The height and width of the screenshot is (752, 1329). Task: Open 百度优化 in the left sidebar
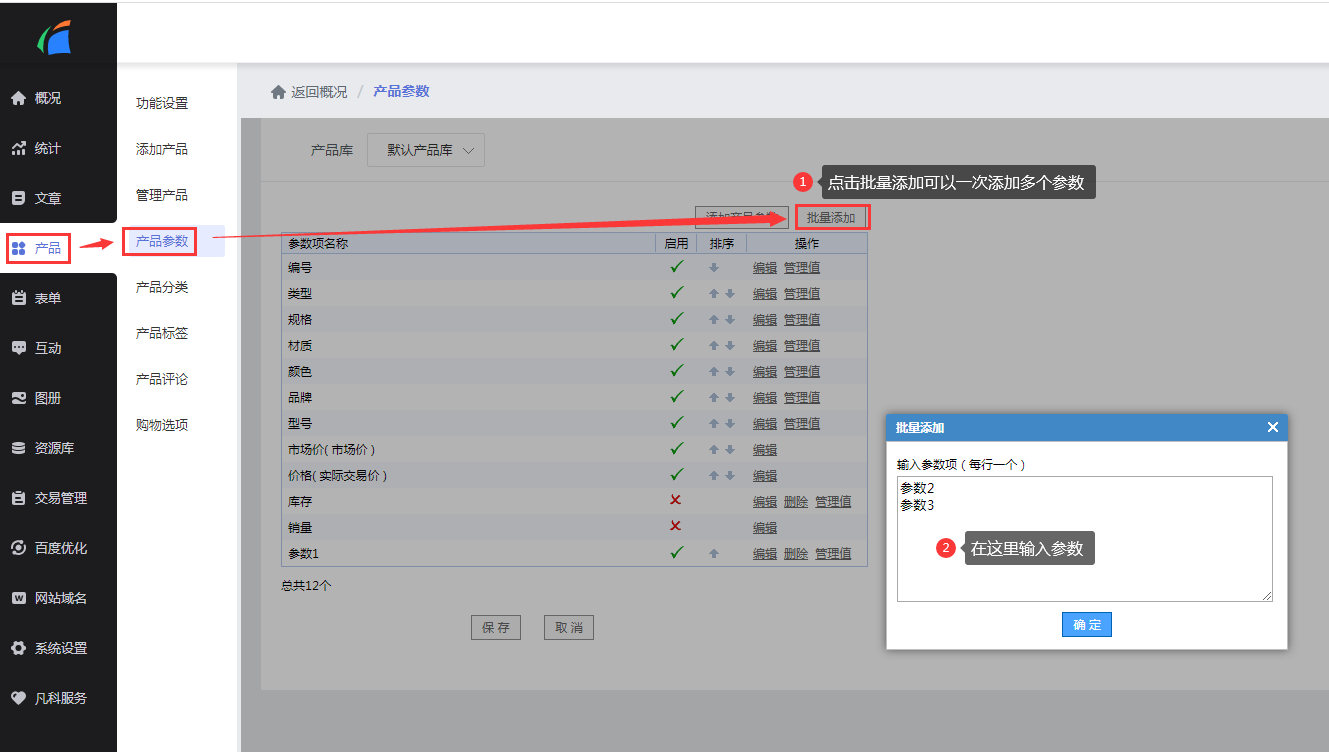[x=60, y=548]
